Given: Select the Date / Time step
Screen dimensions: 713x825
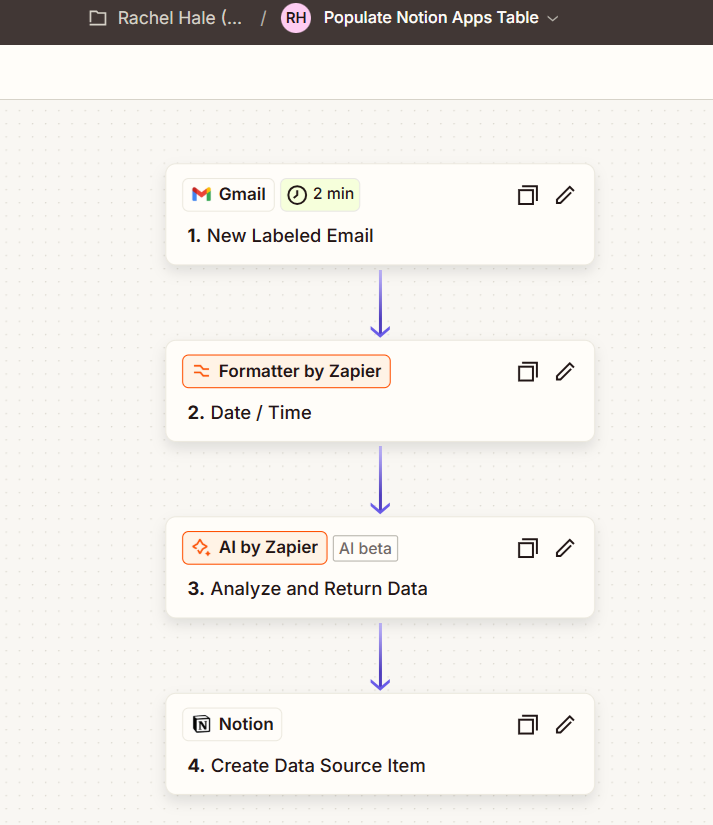Looking at the screenshot, I should [x=260, y=412].
